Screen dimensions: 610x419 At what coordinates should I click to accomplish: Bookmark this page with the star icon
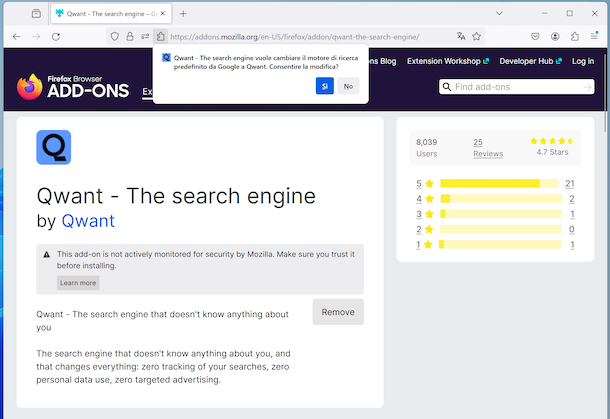476,37
